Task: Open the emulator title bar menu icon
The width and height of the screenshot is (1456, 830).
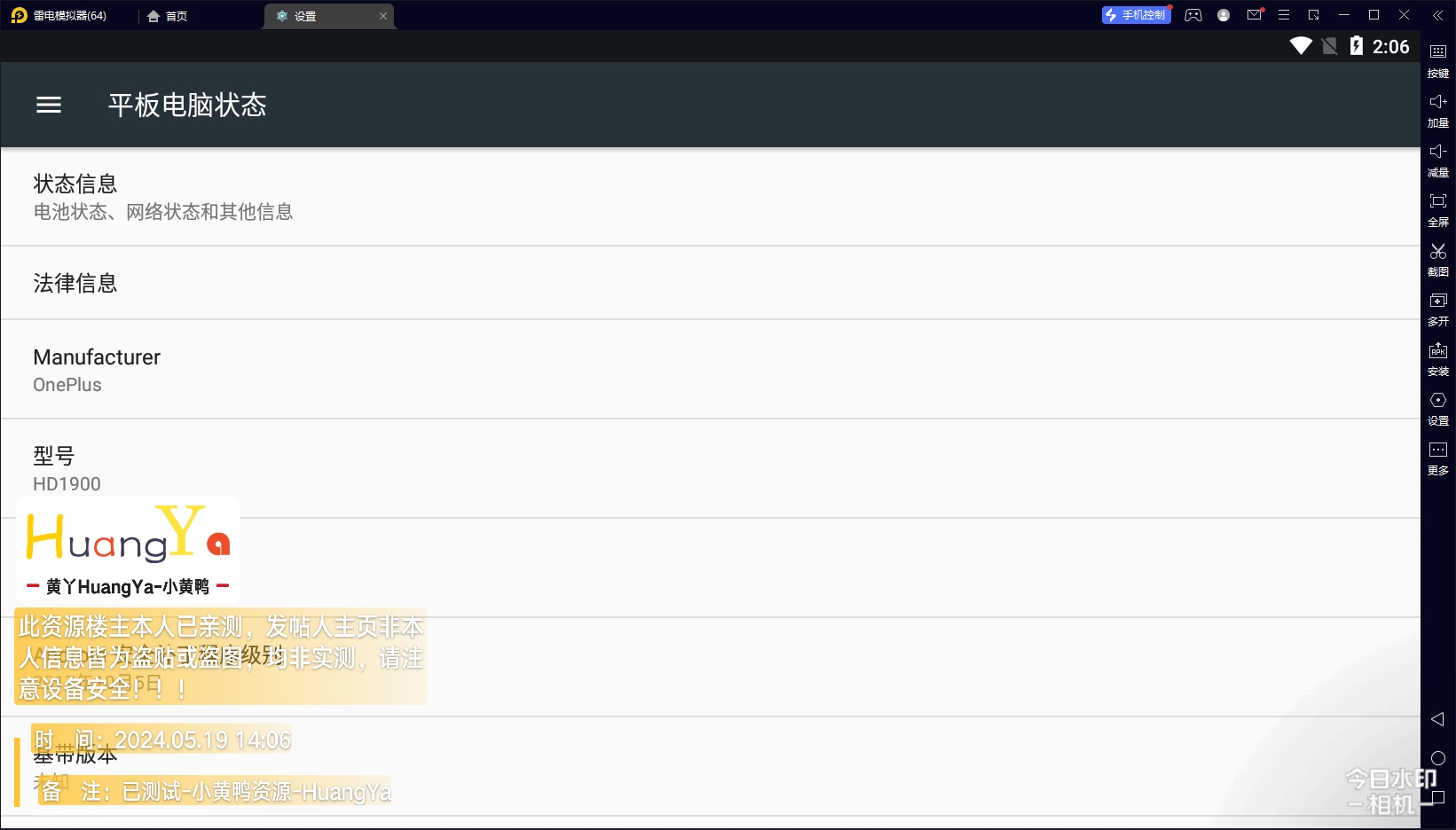Action: point(1283,15)
